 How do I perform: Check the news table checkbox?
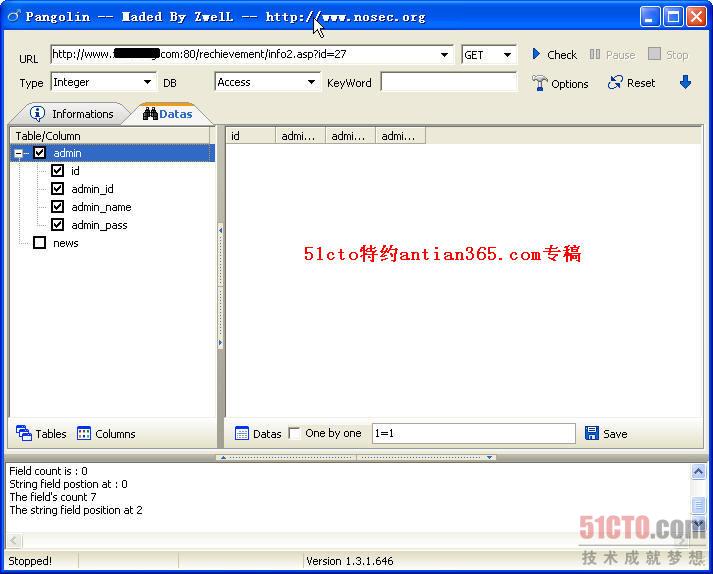click(x=40, y=242)
